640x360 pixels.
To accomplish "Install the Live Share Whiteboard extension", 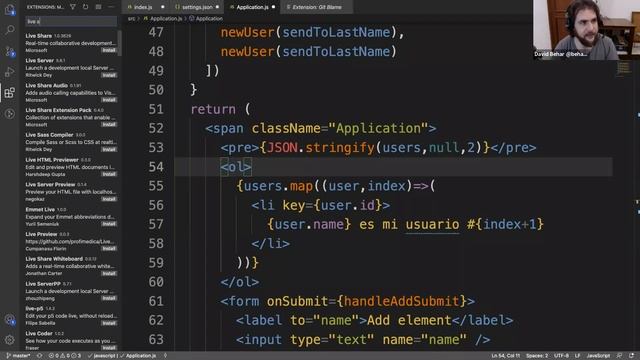I will [109, 273].
